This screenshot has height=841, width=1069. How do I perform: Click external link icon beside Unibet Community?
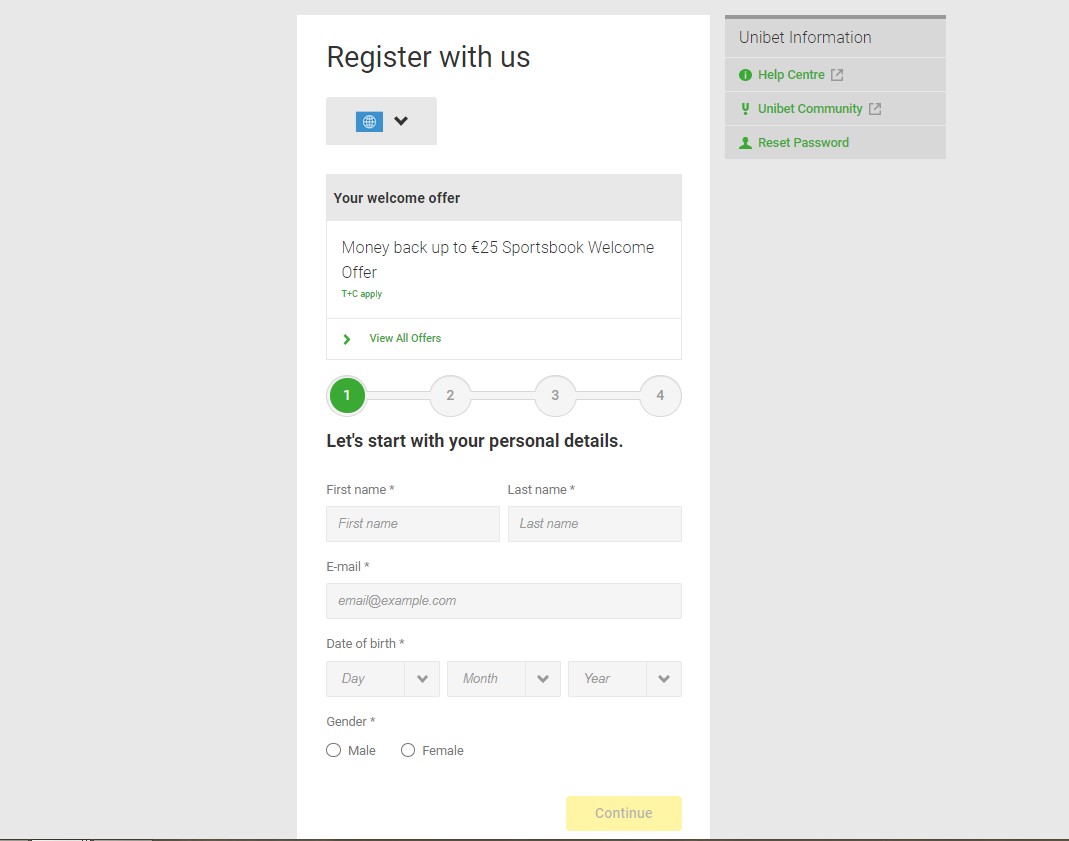click(875, 109)
